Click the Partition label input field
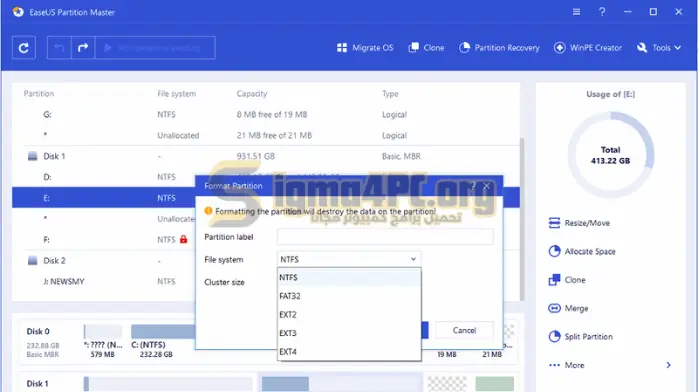The height and width of the screenshot is (392, 698). pyautogui.click(x=385, y=237)
